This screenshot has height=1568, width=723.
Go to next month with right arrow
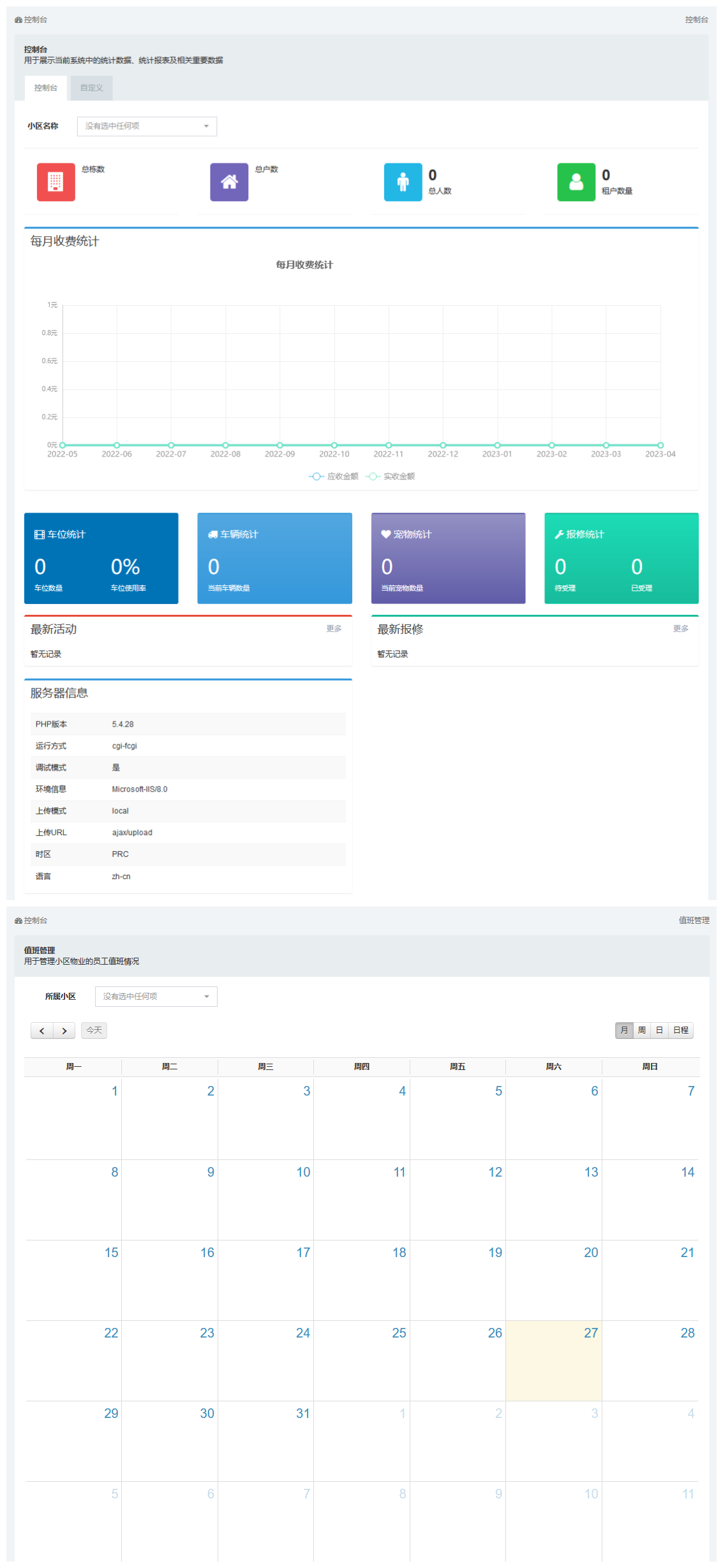(x=64, y=1030)
